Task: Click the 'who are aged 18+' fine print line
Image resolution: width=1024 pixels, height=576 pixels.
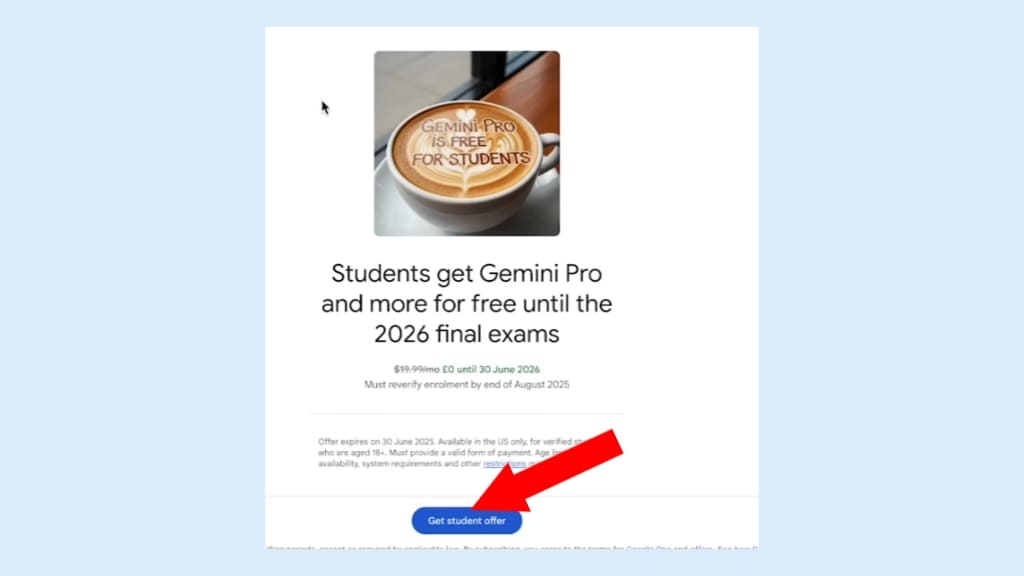Action: coord(353,453)
